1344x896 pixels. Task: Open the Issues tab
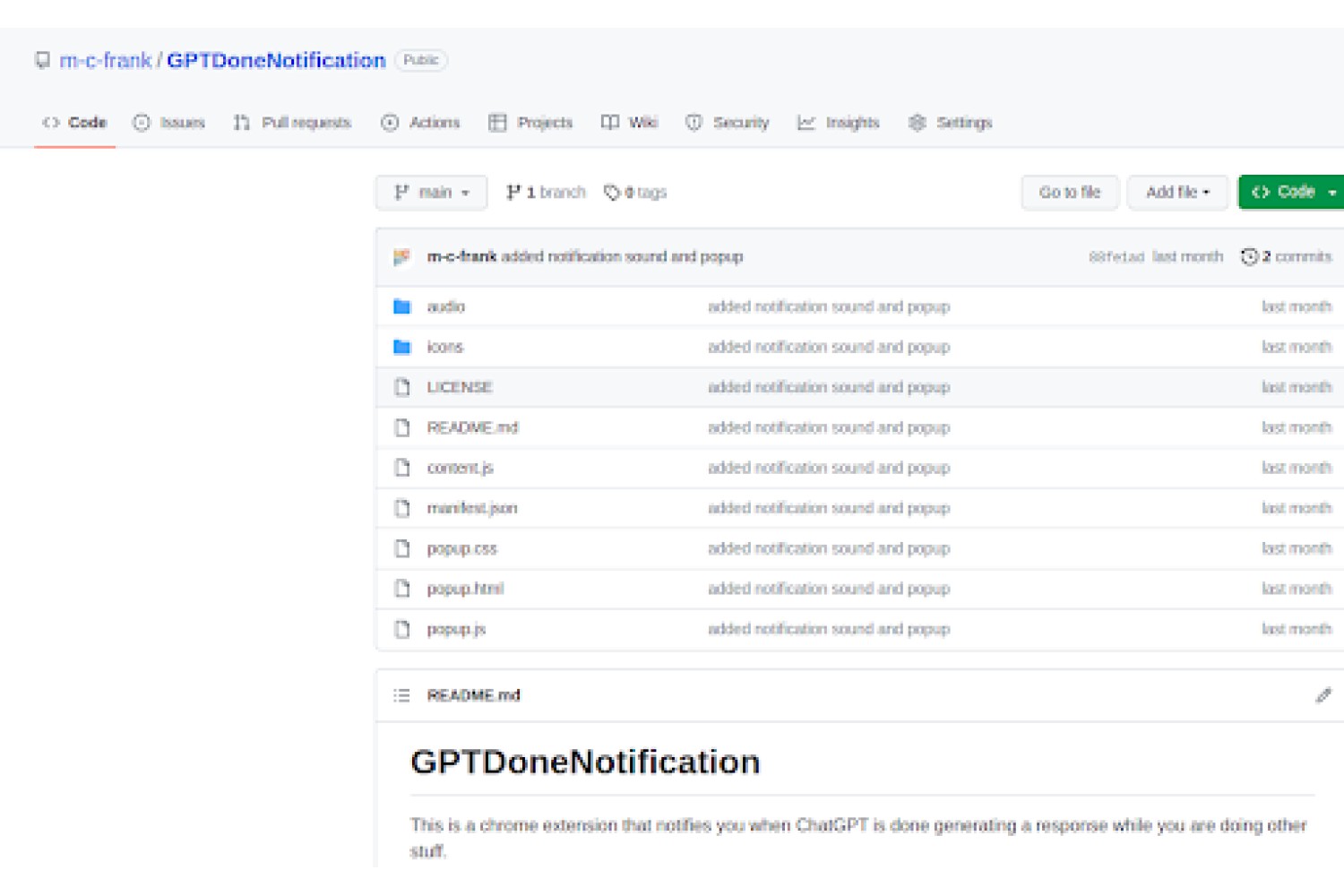tap(169, 123)
